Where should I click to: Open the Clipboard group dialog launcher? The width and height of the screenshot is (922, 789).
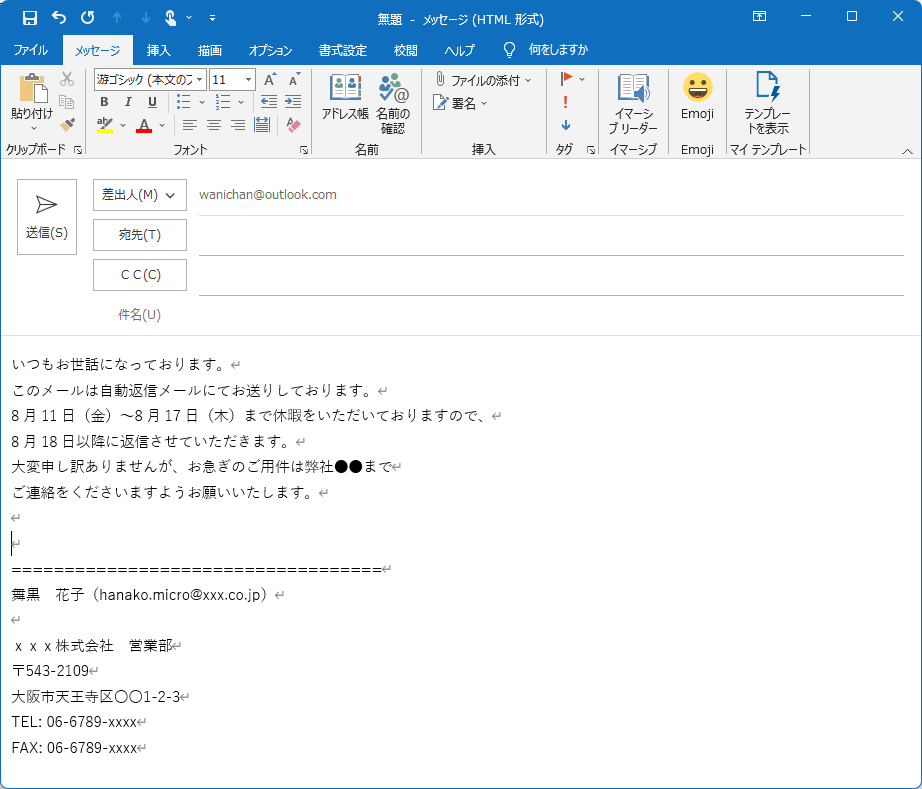pyautogui.click(x=78, y=151)
